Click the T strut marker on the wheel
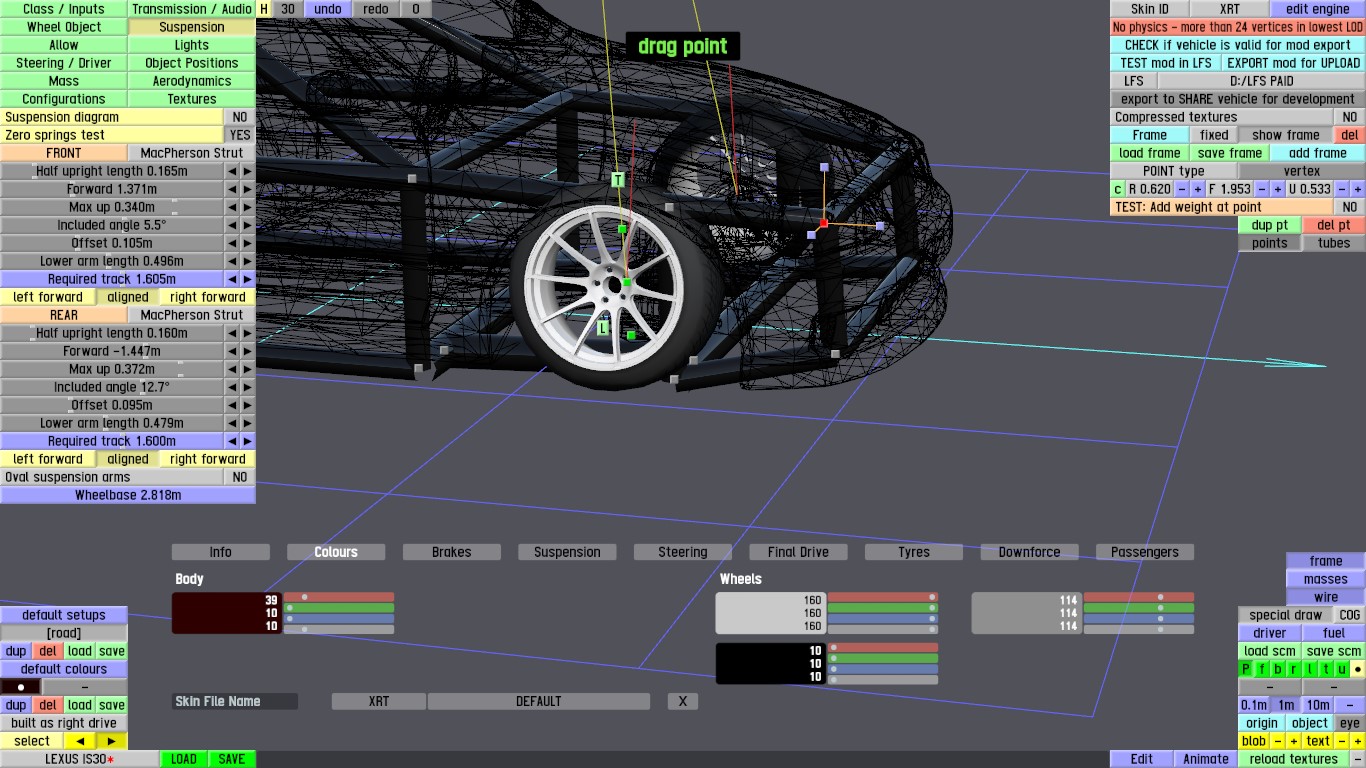Screen dimensions: 1366x768 click(618, 180)
